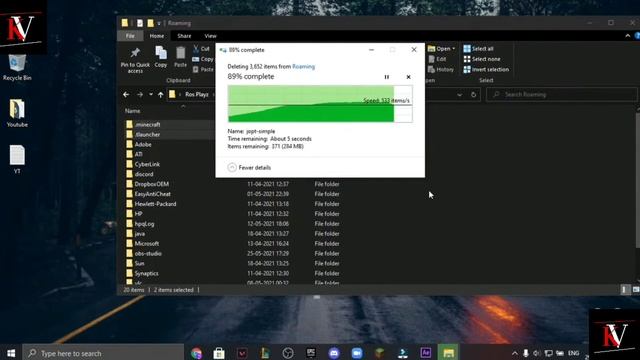
Task: Select the .minecraft folder
Action: 148,124
